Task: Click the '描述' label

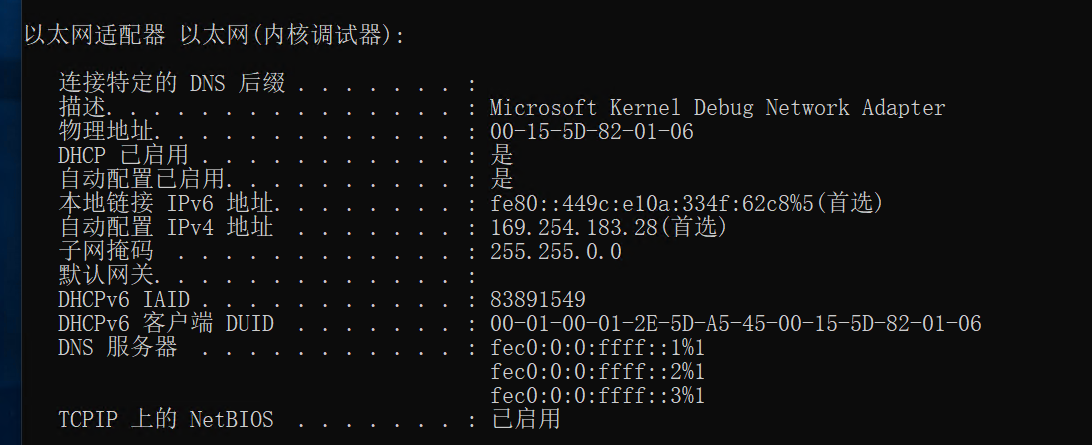Action: [83, 107]
